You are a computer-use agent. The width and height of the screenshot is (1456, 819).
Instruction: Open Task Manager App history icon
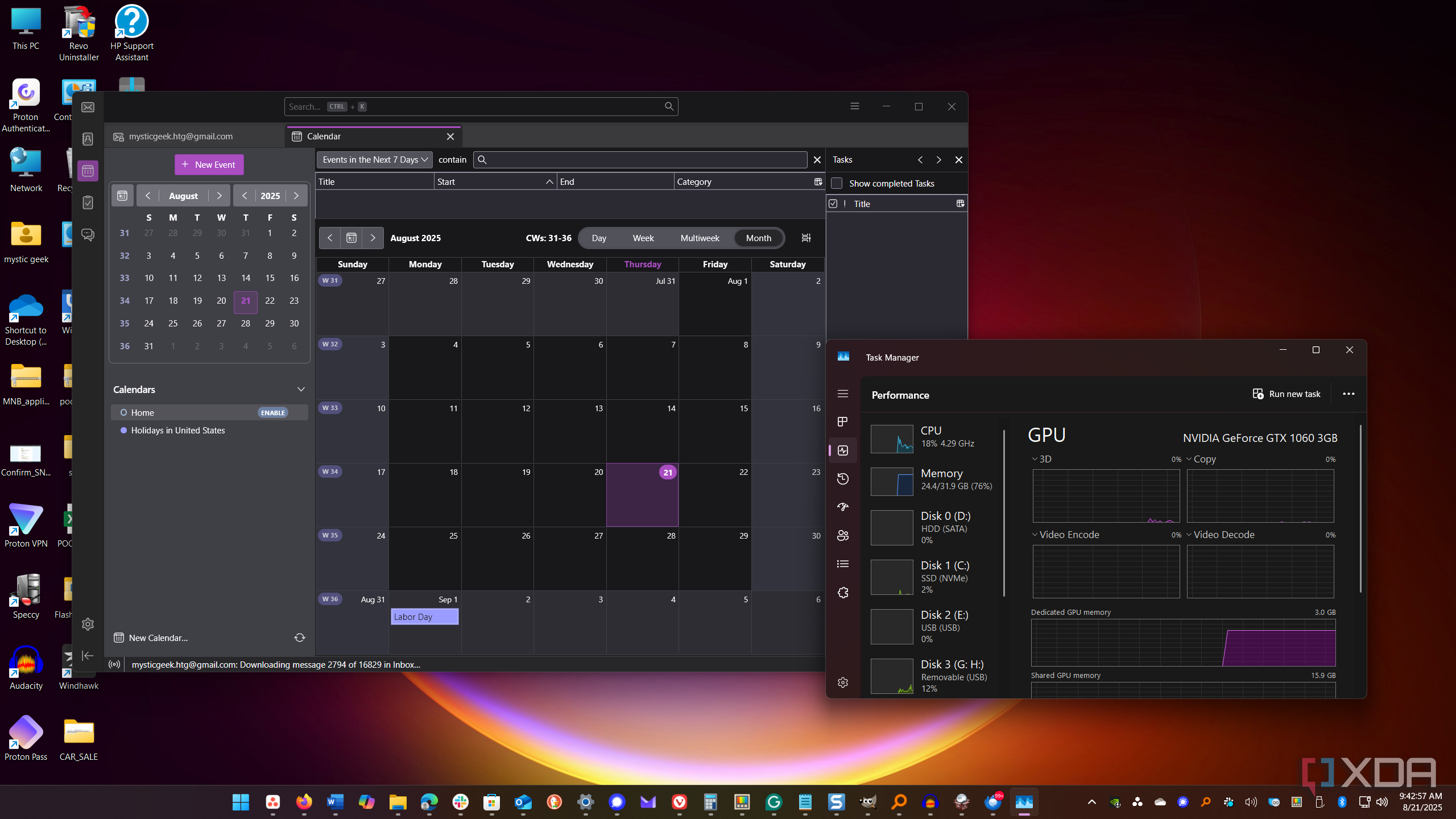(x=843, y=479)
